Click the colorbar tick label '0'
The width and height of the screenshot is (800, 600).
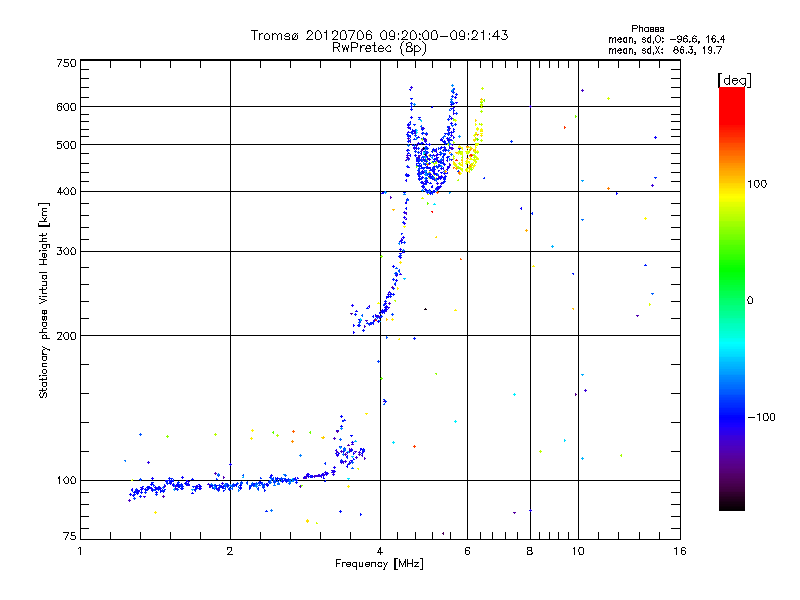pyautogui.click(x=750, y=301)
